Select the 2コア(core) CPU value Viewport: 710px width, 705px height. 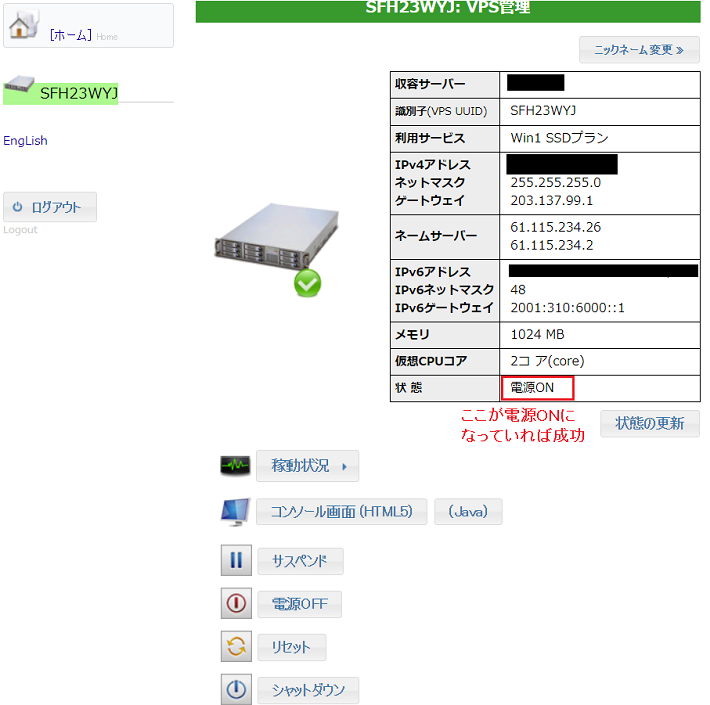547,361
